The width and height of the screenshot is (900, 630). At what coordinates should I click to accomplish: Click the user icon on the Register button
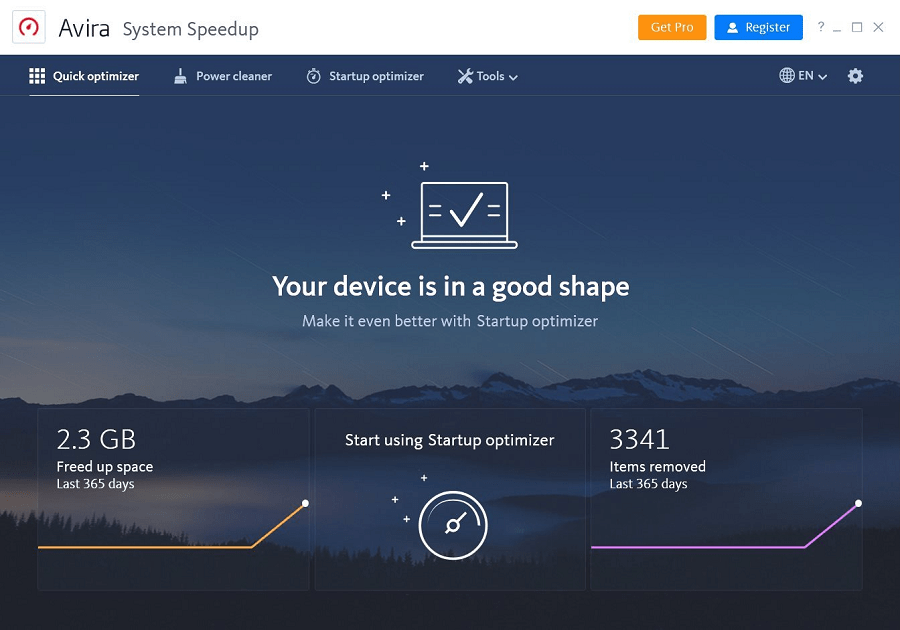[x=732, y=28]
